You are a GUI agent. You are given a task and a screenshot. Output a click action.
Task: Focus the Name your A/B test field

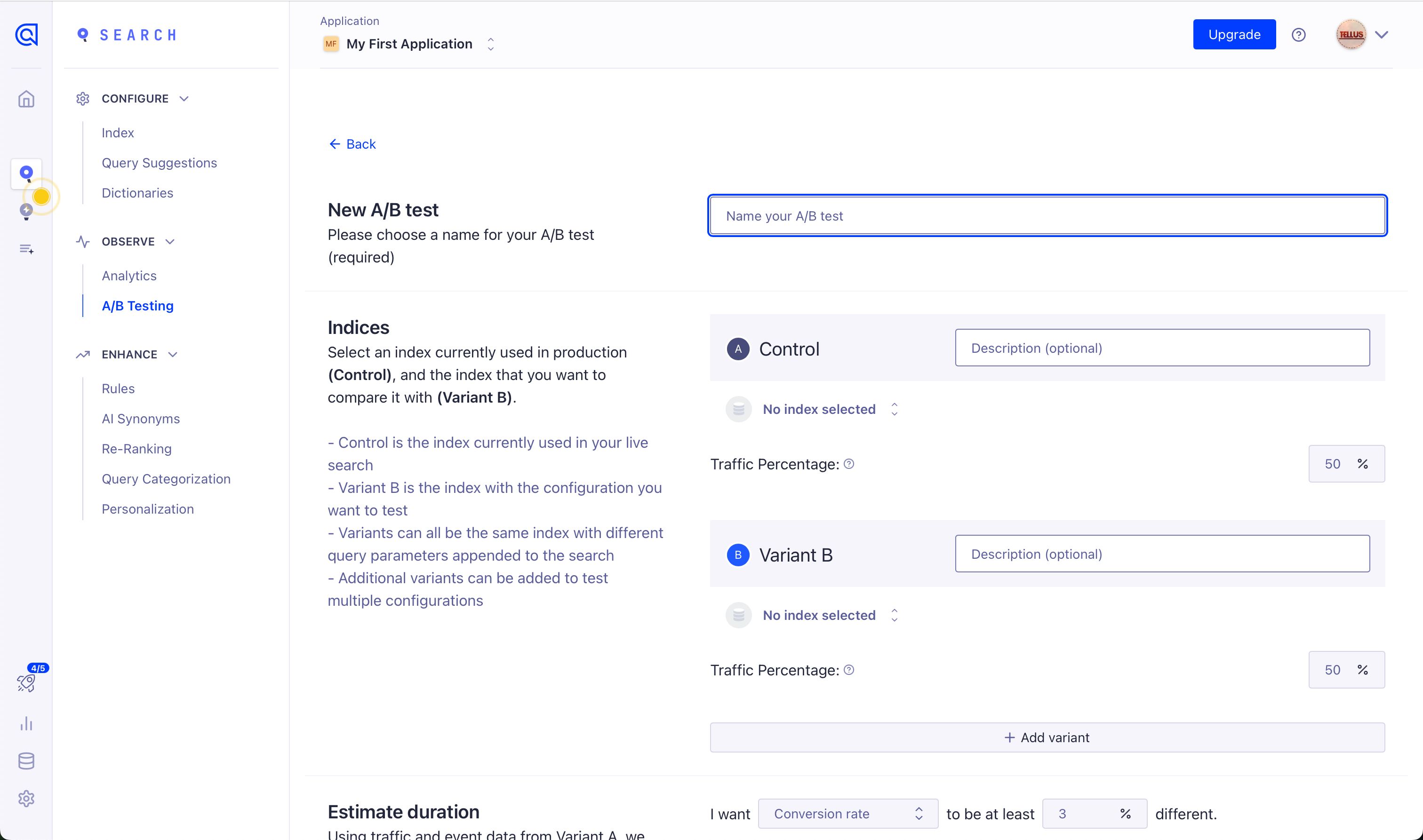pos(1047,216)
